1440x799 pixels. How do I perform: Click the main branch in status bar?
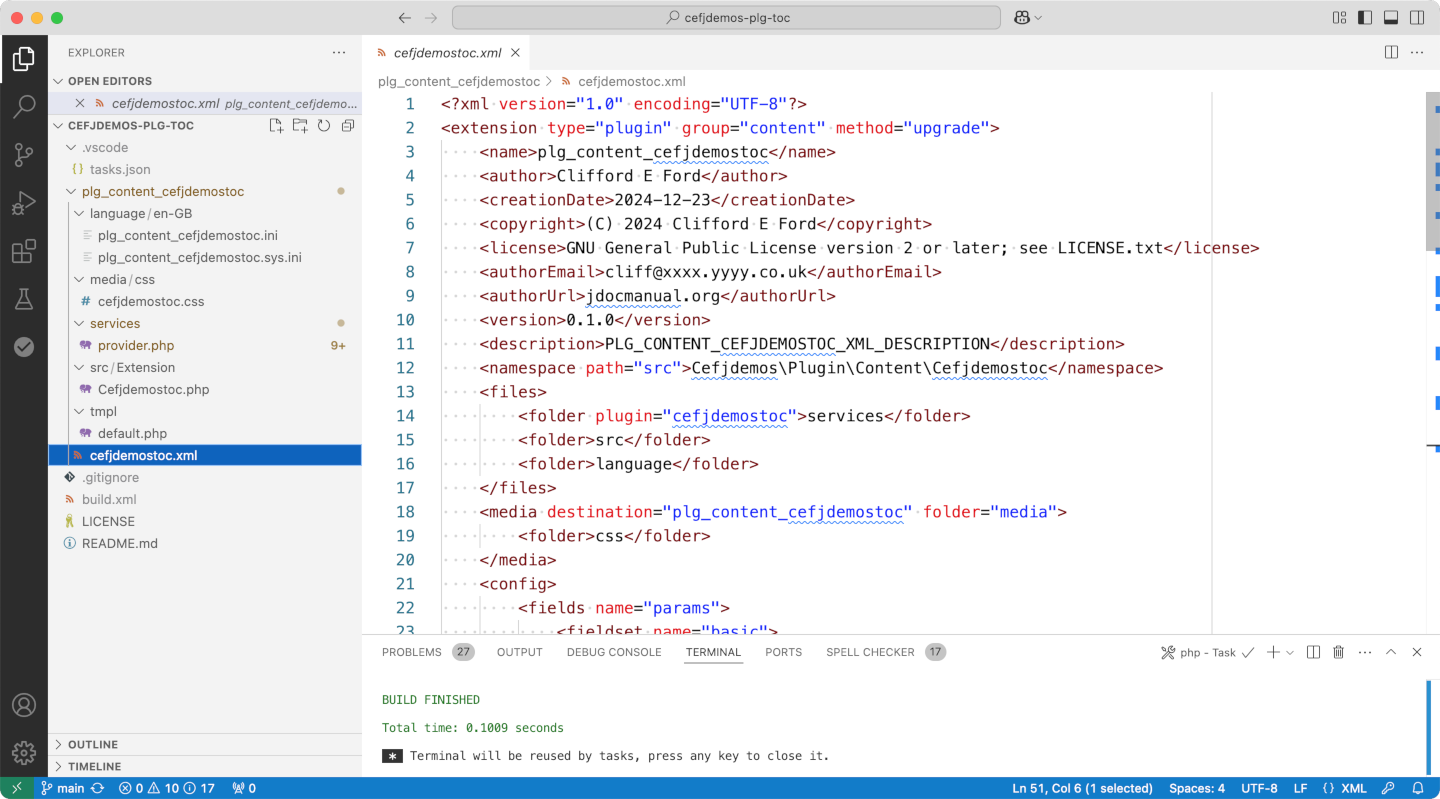(x=62, y=788)
